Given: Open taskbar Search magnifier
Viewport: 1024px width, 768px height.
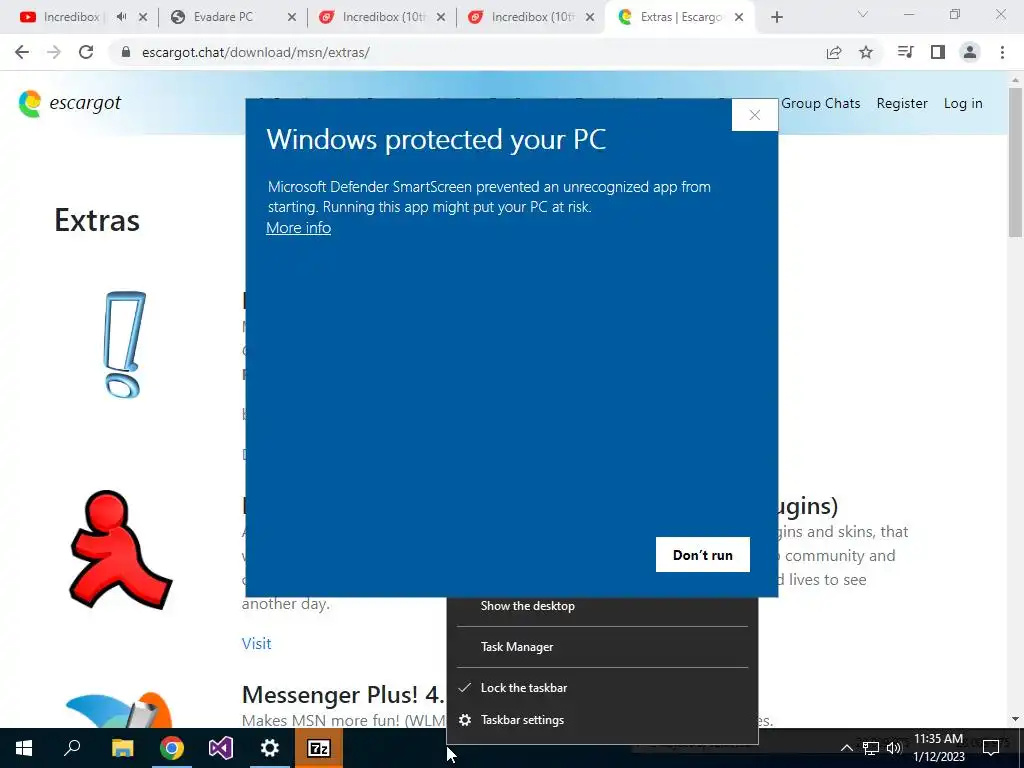Looking at the screenshot, I should pos(72,748).
